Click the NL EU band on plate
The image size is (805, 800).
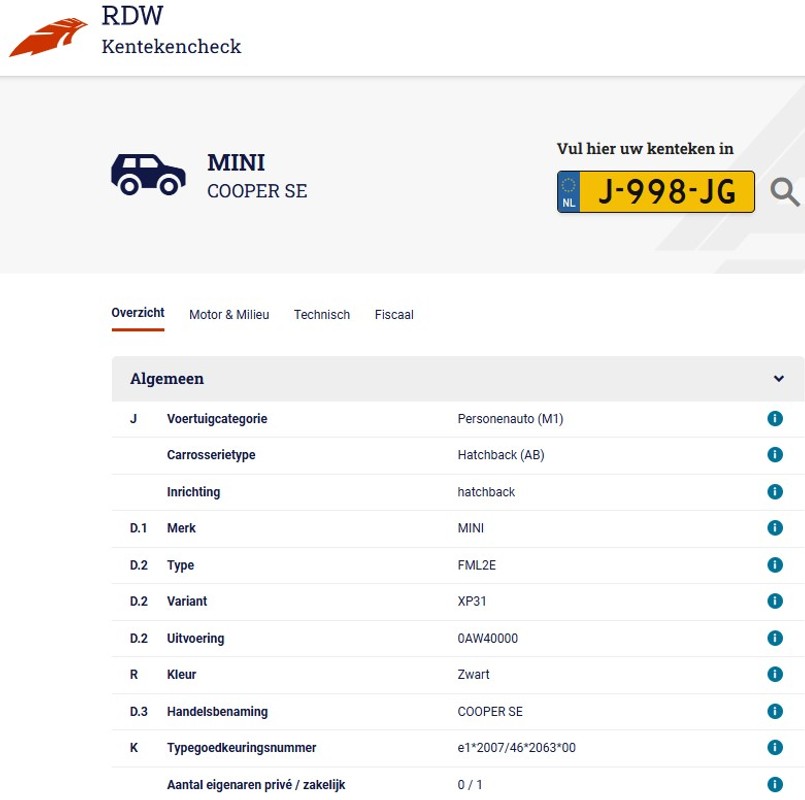[569, 192]
